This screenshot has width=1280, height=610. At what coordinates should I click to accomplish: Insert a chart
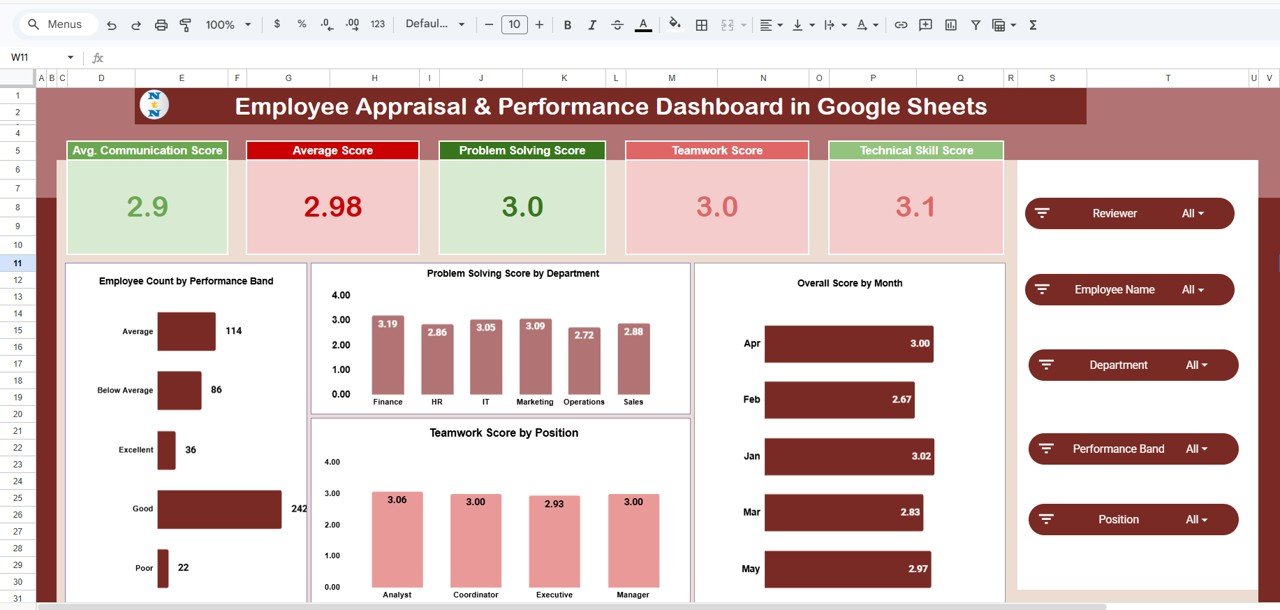(x=950, y=24)
